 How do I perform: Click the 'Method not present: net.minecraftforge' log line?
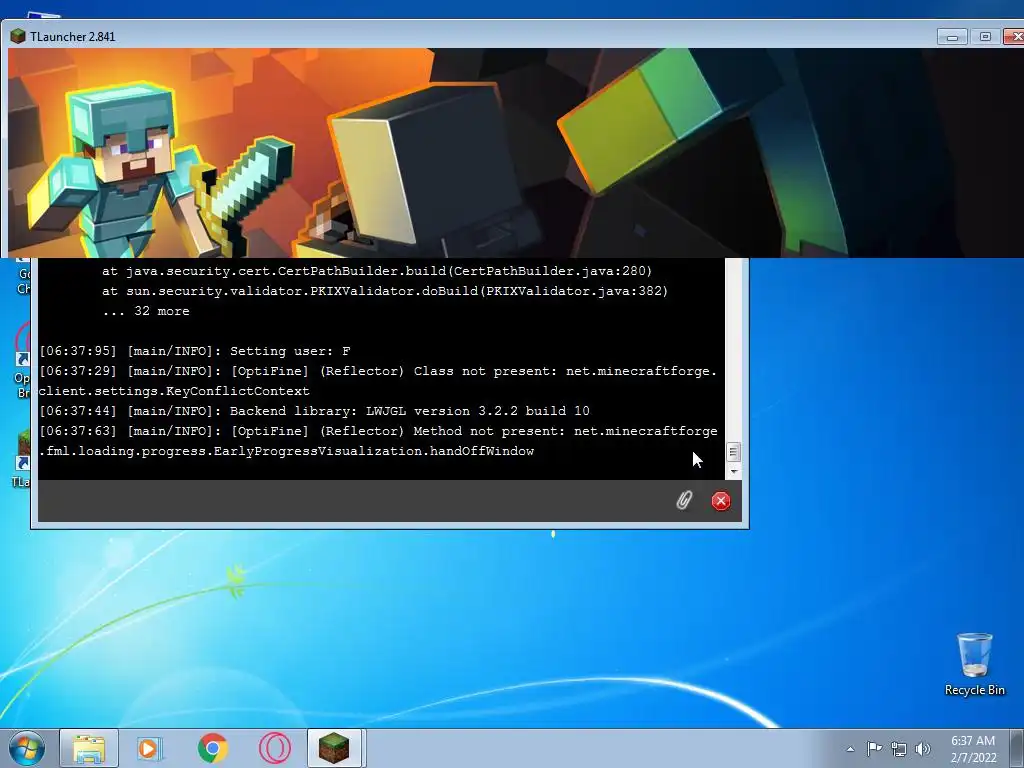click(x=378, y=431)
